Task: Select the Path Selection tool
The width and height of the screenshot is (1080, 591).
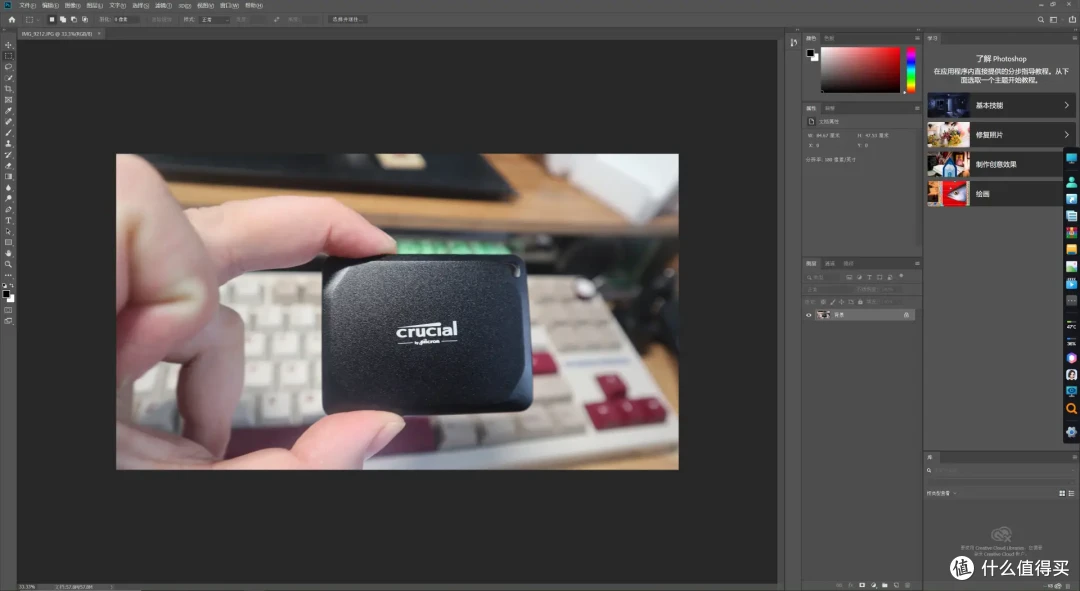Action: 8,231
